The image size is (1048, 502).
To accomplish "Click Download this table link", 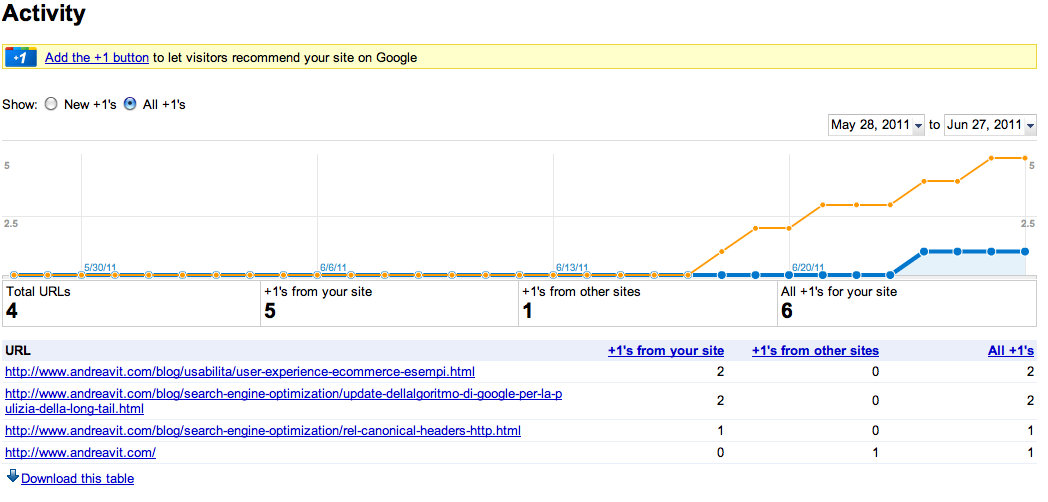I will pyautogui.click(x=77, y=479).
